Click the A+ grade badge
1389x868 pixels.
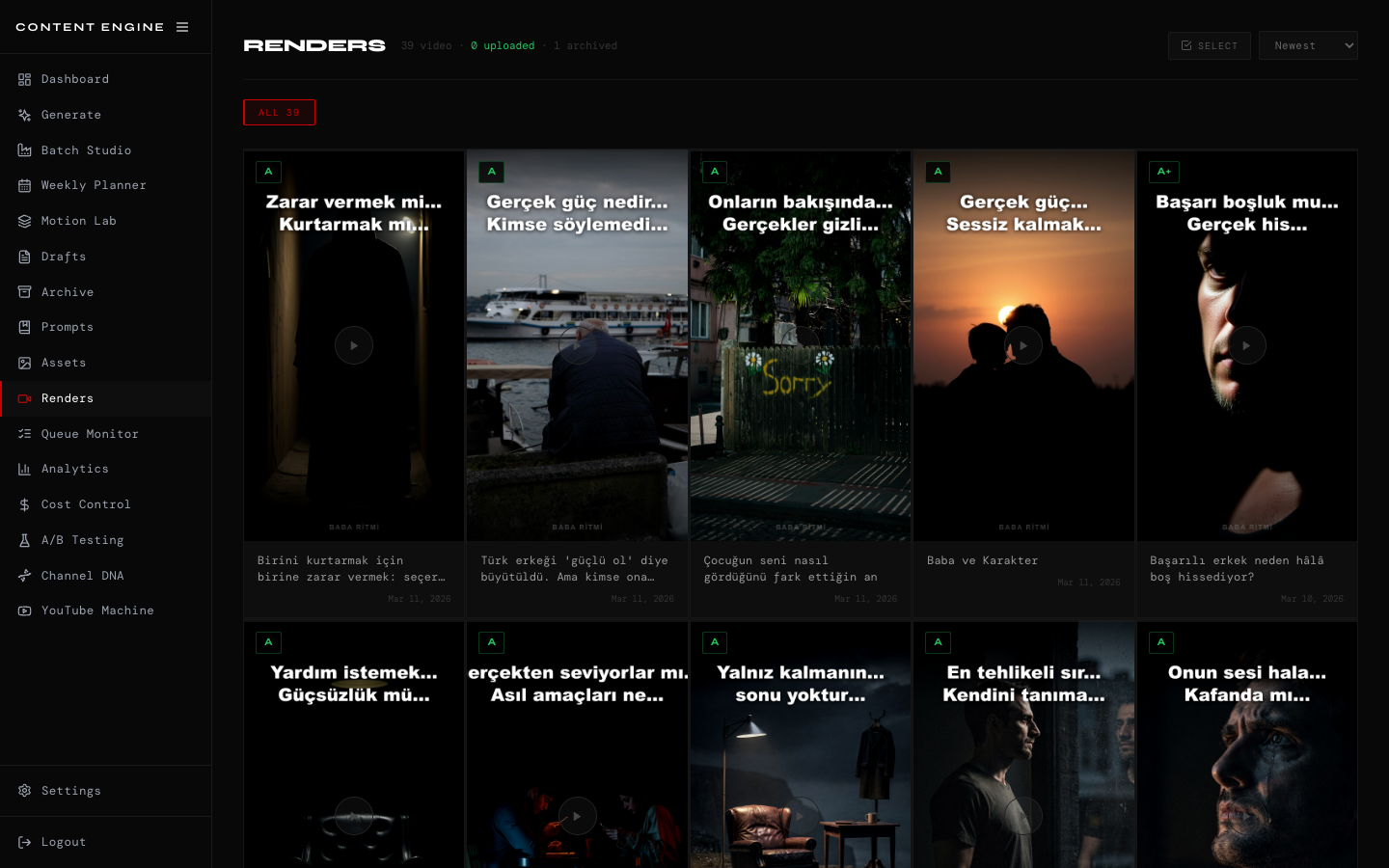click(x=1164, y=172)
